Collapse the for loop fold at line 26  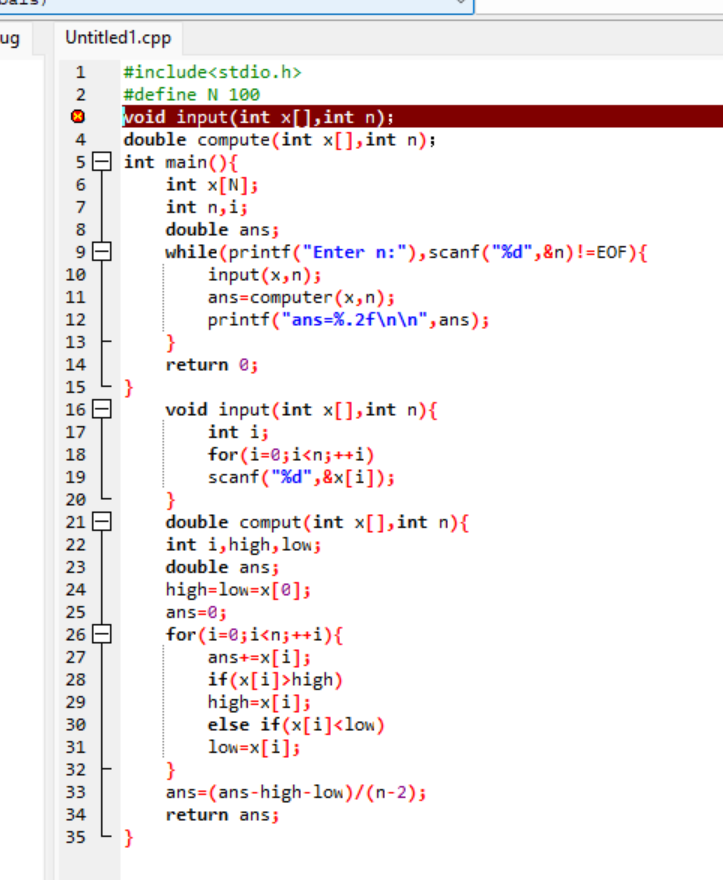pyautogui.click(x=102, y=634)
